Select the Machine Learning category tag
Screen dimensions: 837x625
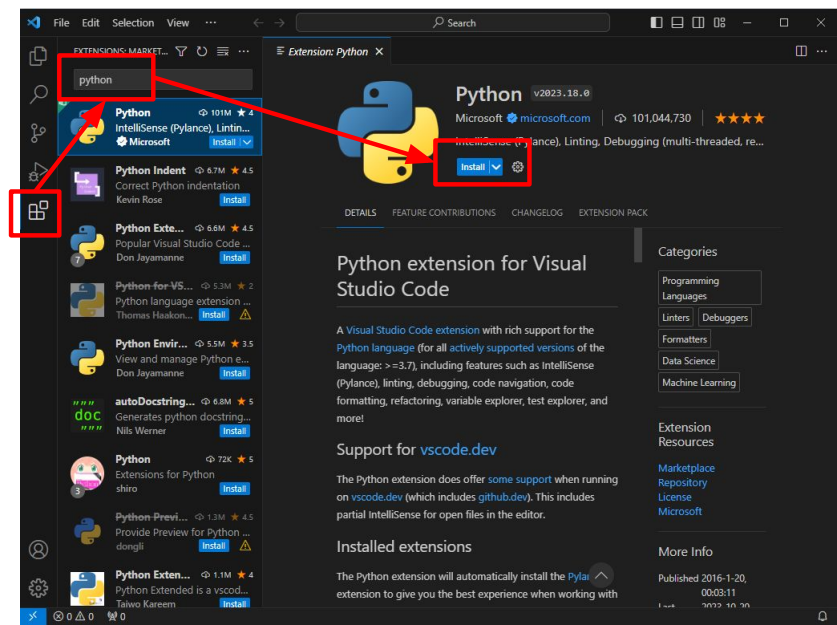[x=699, y=383]
